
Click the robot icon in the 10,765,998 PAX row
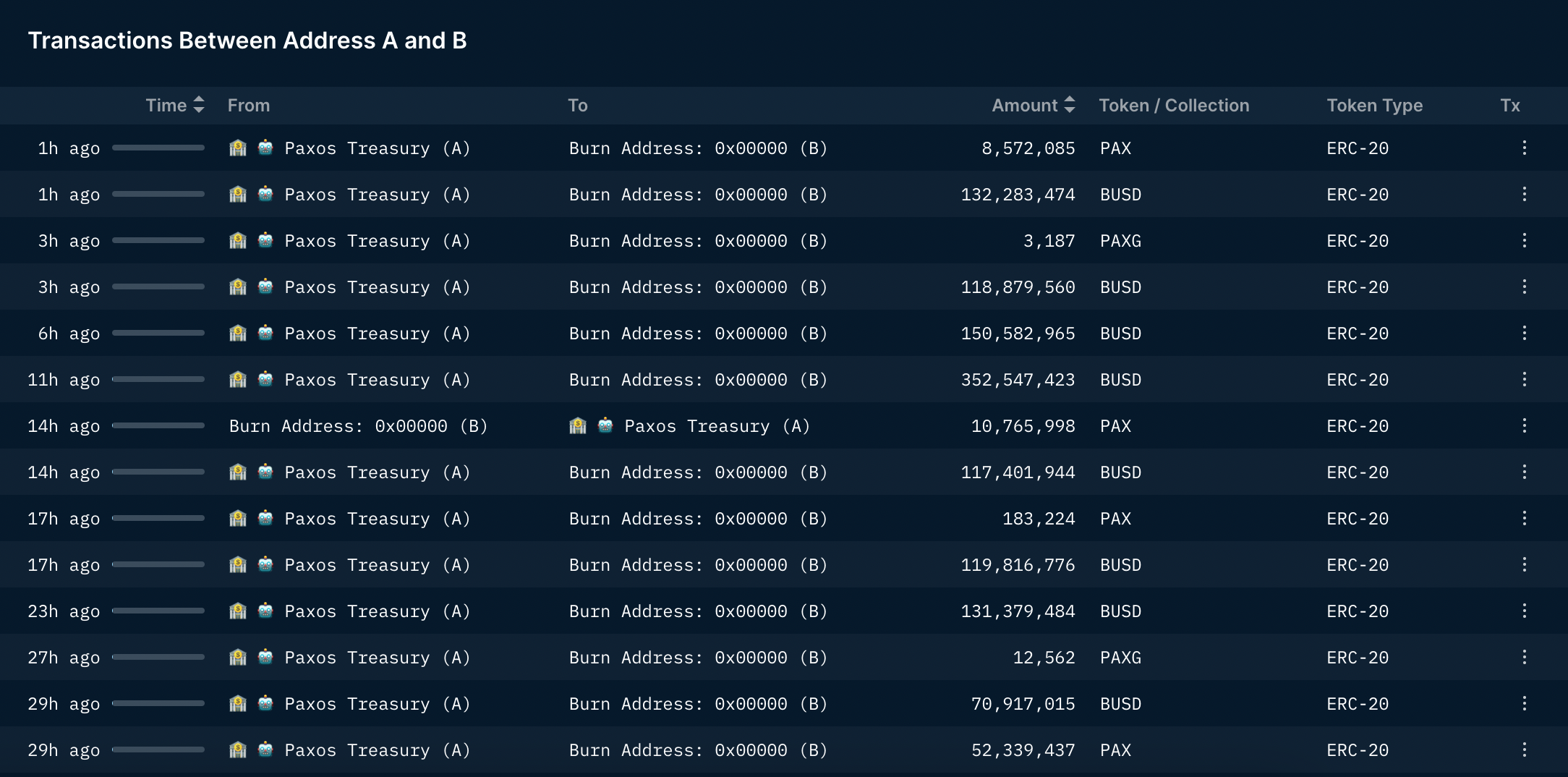(x=605, y=425)
